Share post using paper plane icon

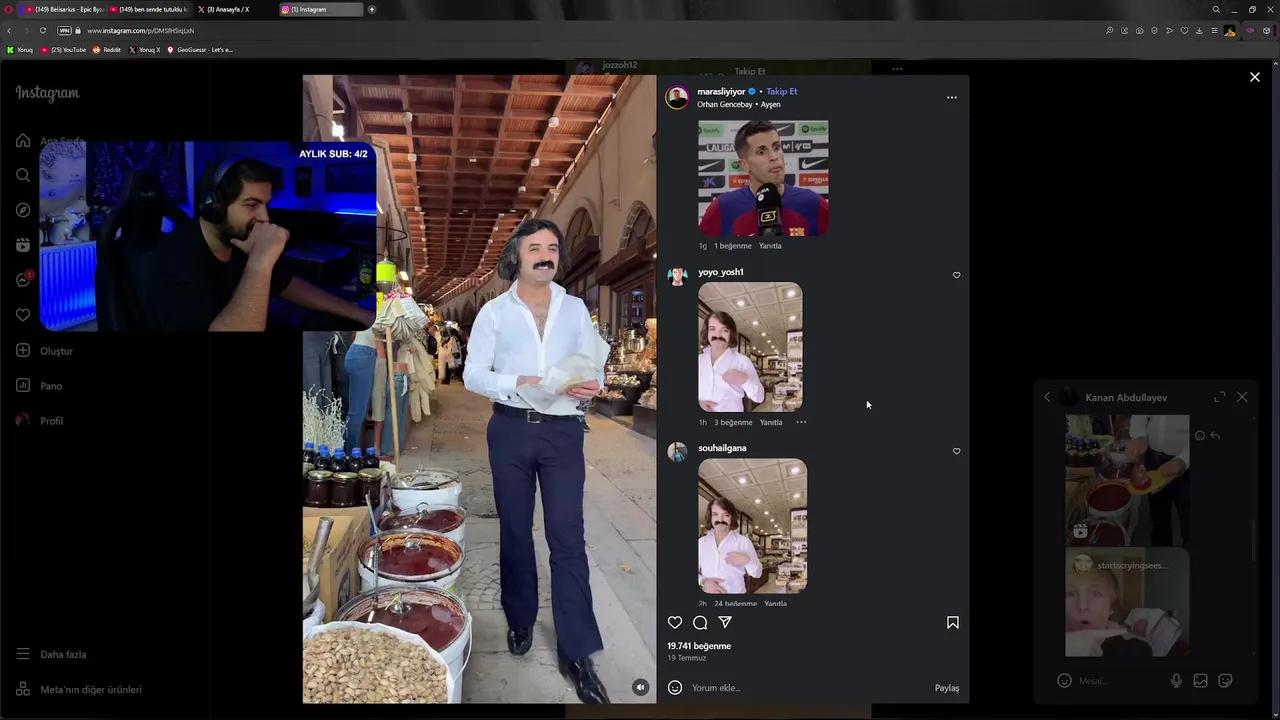[x=725, y=622]
